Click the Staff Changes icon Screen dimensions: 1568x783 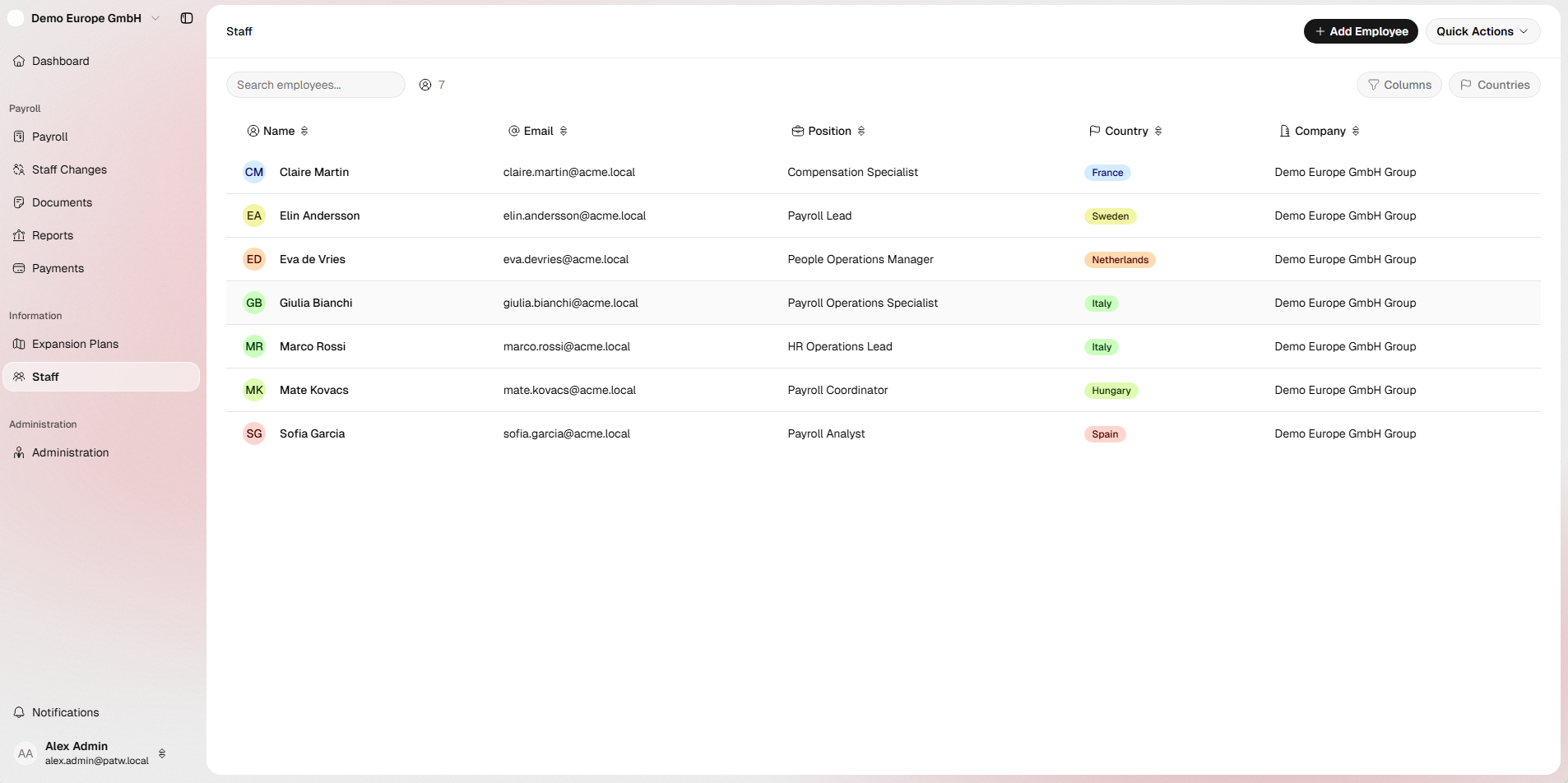coord(19,169)
